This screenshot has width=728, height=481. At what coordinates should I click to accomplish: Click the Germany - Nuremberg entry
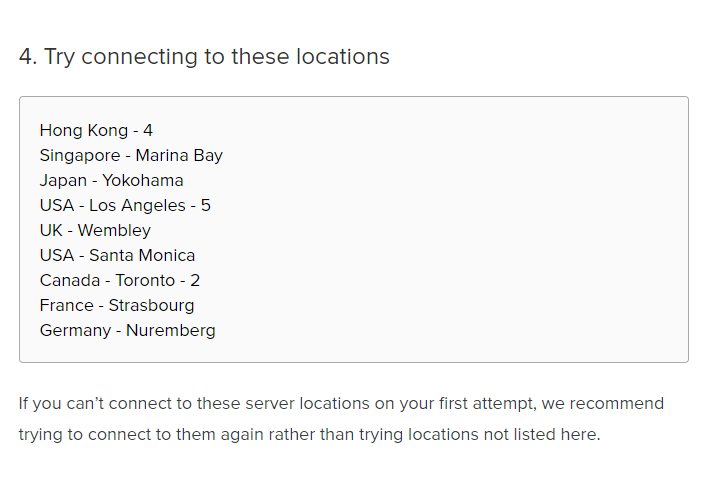pos(128,331)
